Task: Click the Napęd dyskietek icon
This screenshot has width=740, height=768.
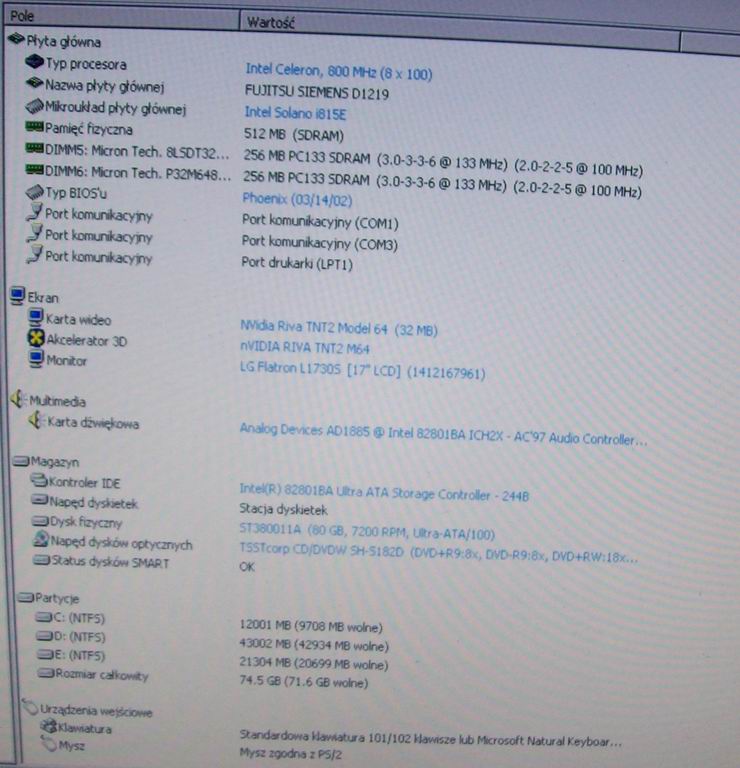Action: click(40, 500)
